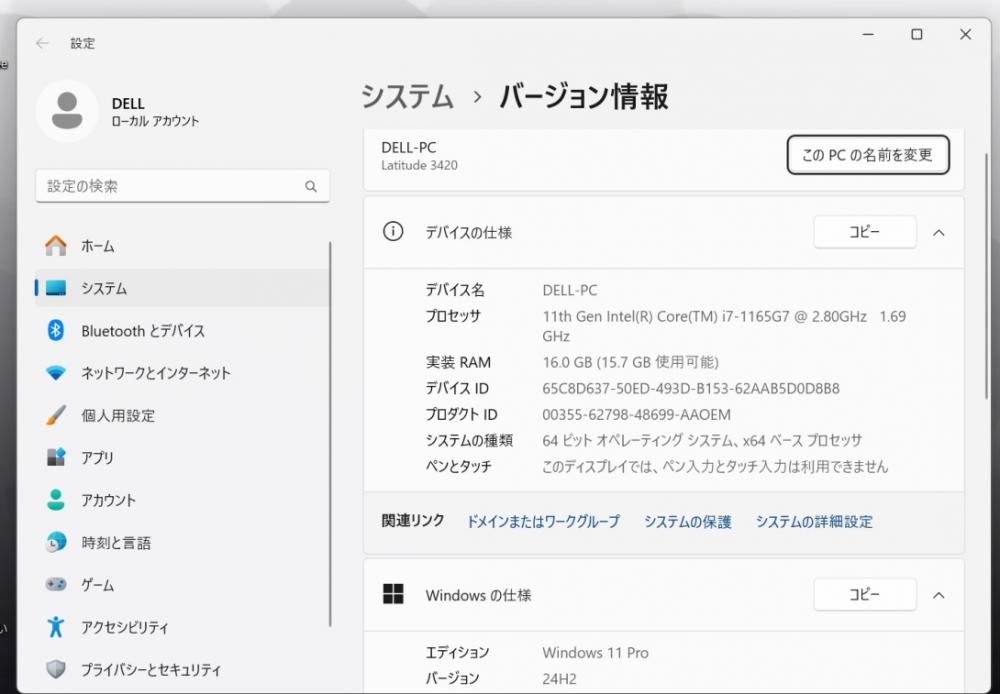
Task: Click the DELL user avatar icon
Action: point(67,110)
